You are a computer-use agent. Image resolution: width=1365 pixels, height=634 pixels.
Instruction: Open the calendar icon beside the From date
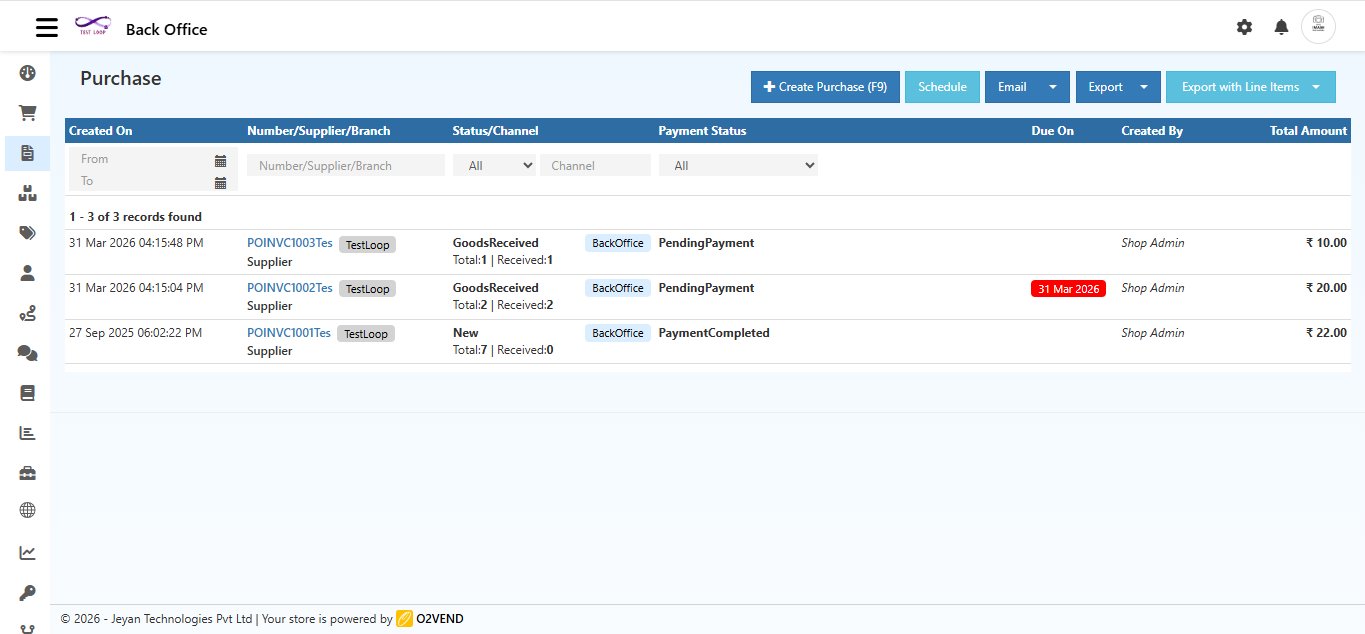(221, 159)
